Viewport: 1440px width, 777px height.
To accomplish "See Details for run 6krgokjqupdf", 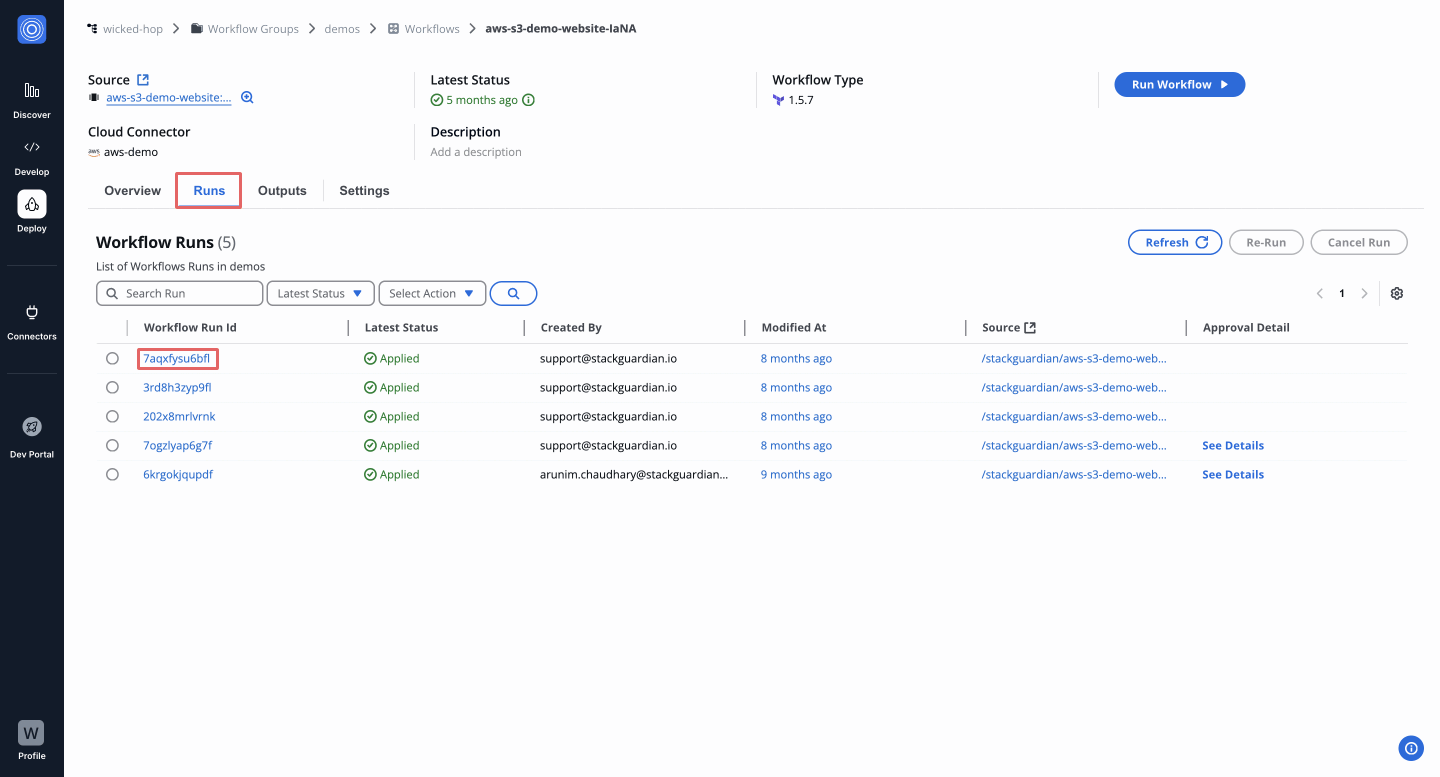I will 1233,474.
